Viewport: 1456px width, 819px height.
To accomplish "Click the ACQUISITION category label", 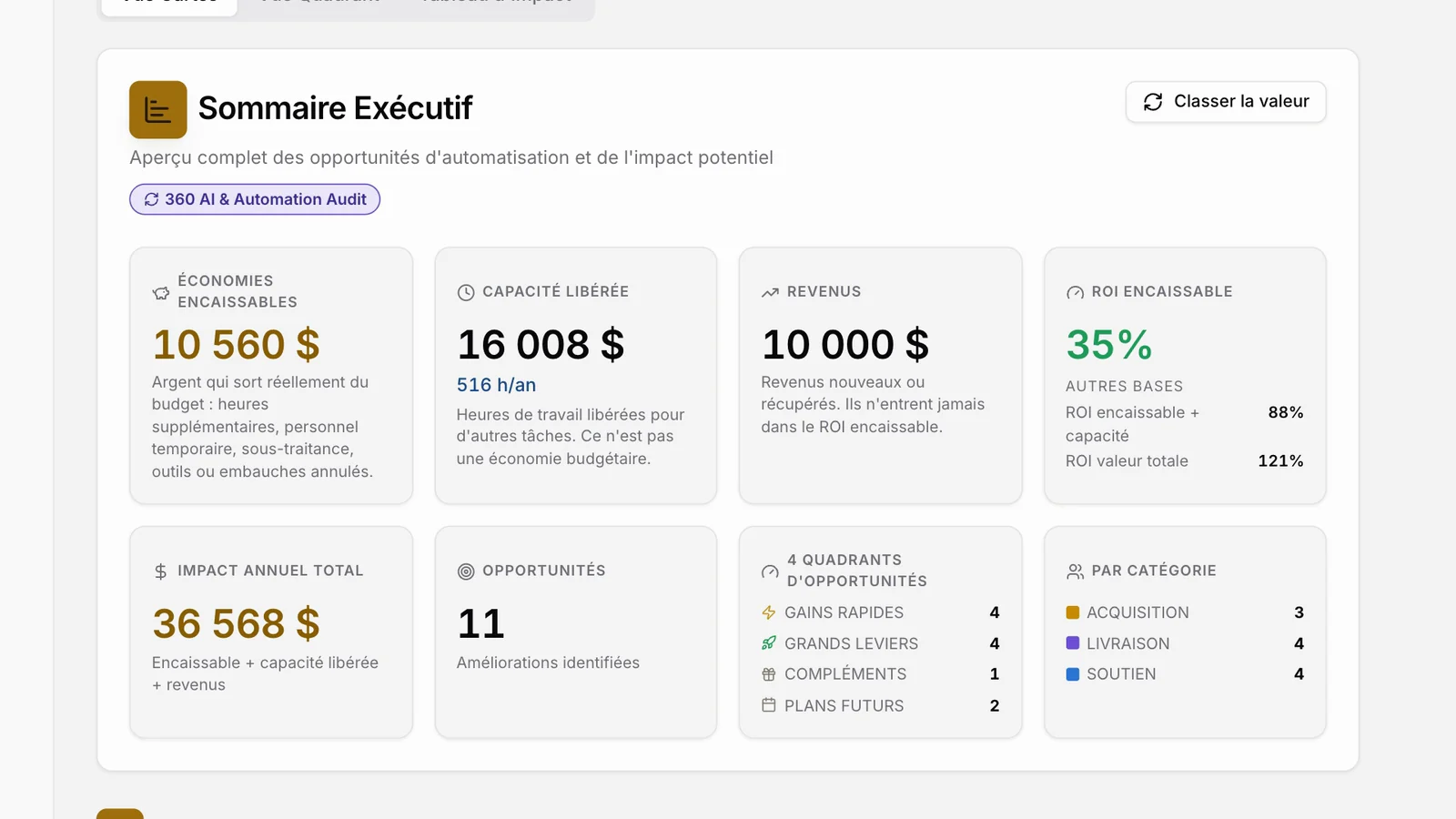I will 1137,612.
